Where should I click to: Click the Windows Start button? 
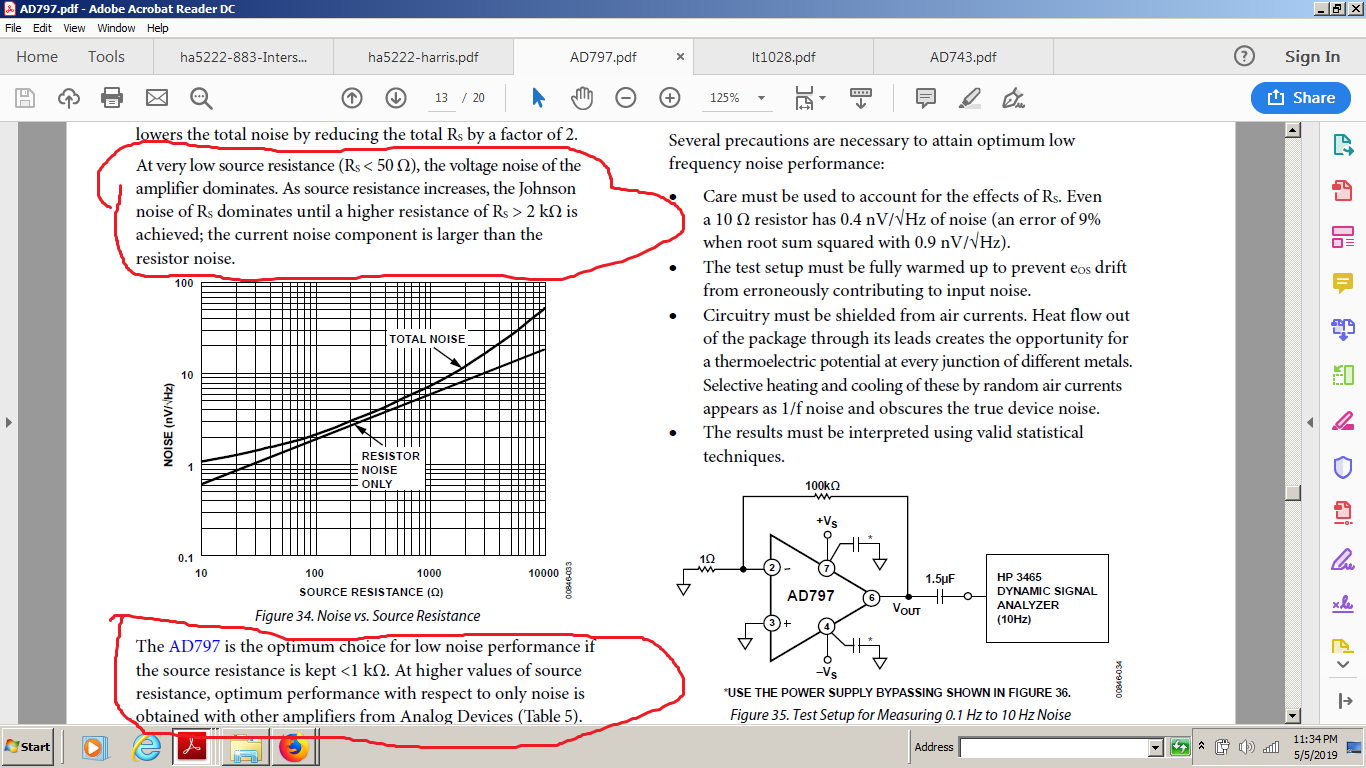click(x=28, y=747)
